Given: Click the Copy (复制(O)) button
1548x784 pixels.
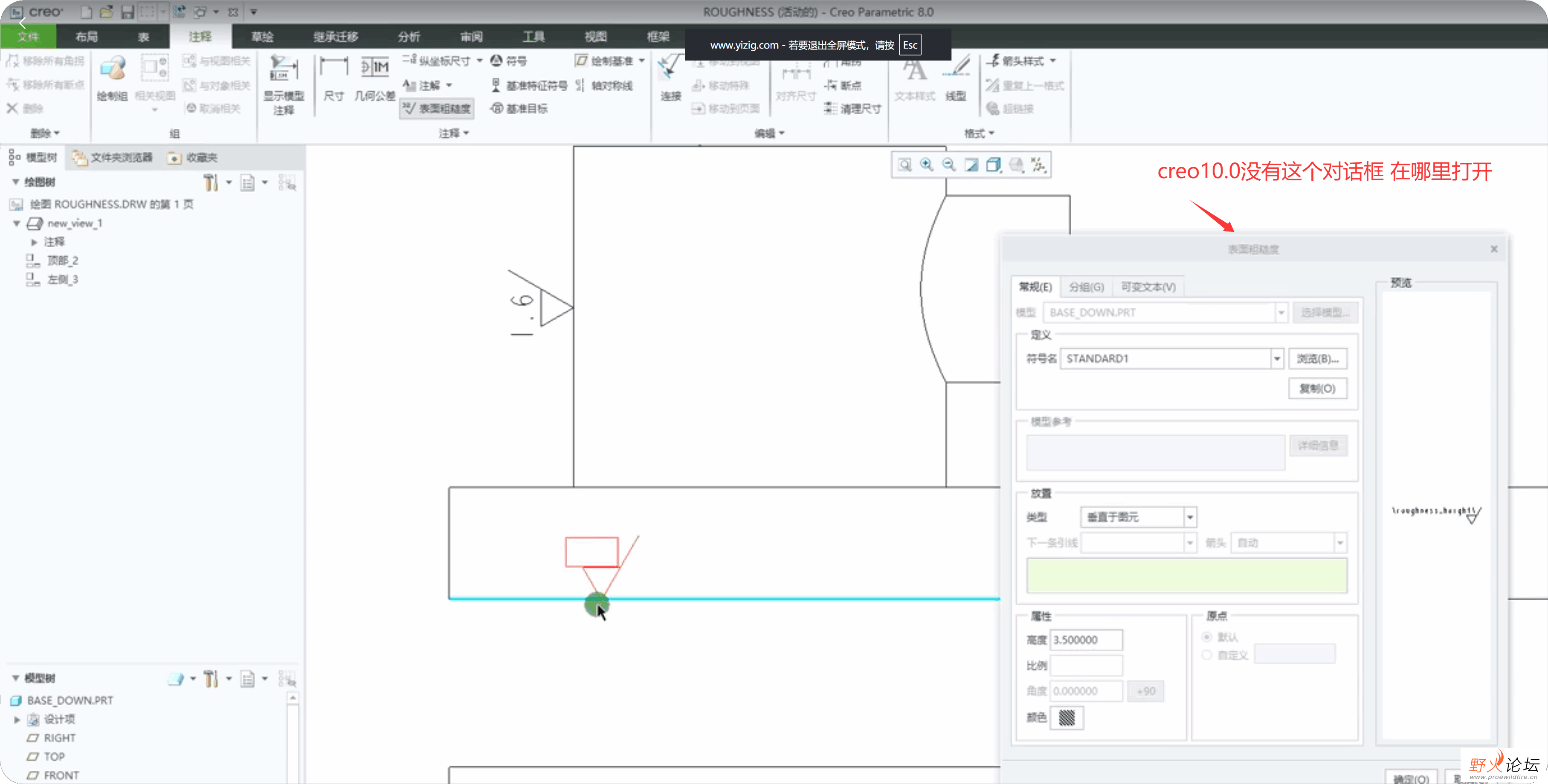Looking at the screenshot, I should pyautogui.click(x=1318, y=389).
